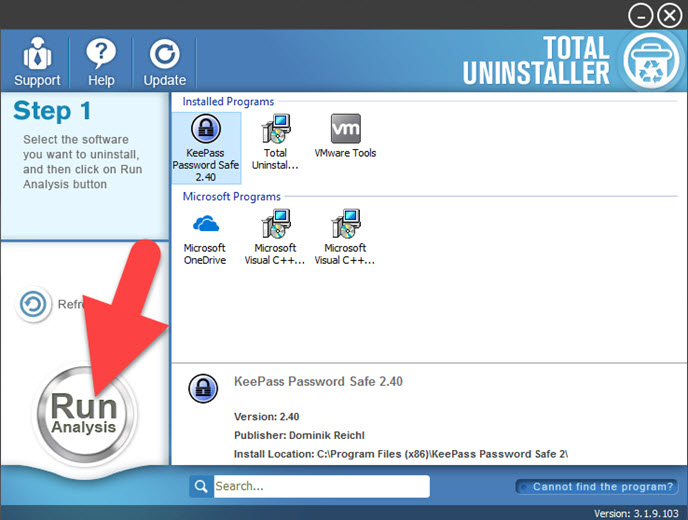Viewport: 688px width, 520px height.
Task: Click the Run Analysis button
Action: coord(84,414)
